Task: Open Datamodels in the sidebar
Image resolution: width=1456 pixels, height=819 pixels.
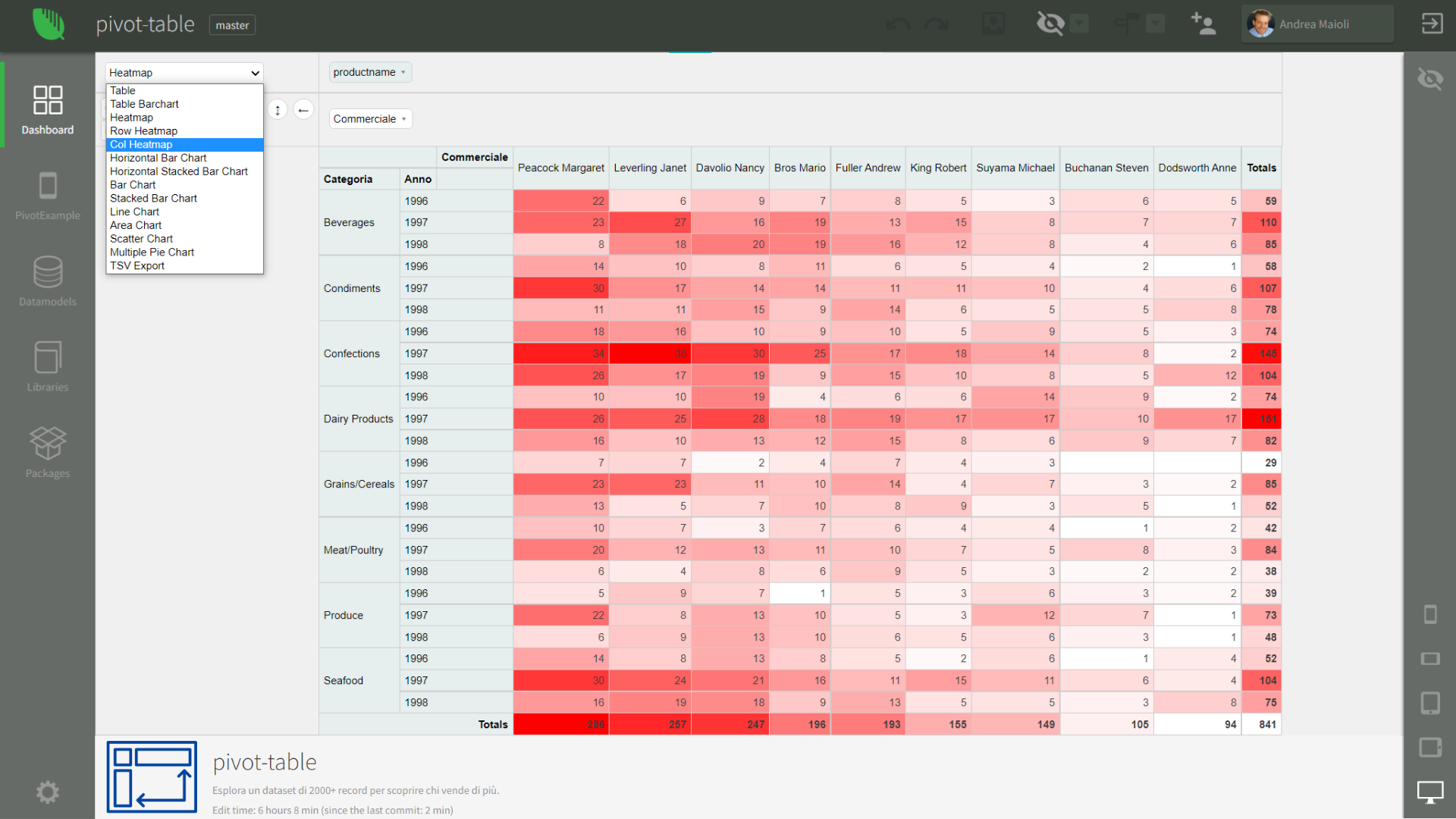Action: 48,281
